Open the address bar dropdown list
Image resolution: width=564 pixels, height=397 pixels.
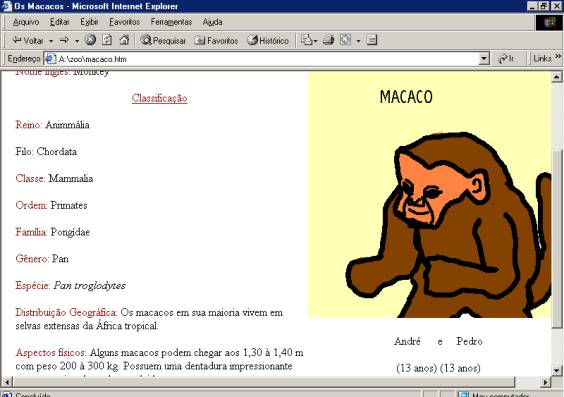click(x=484, y=58)
